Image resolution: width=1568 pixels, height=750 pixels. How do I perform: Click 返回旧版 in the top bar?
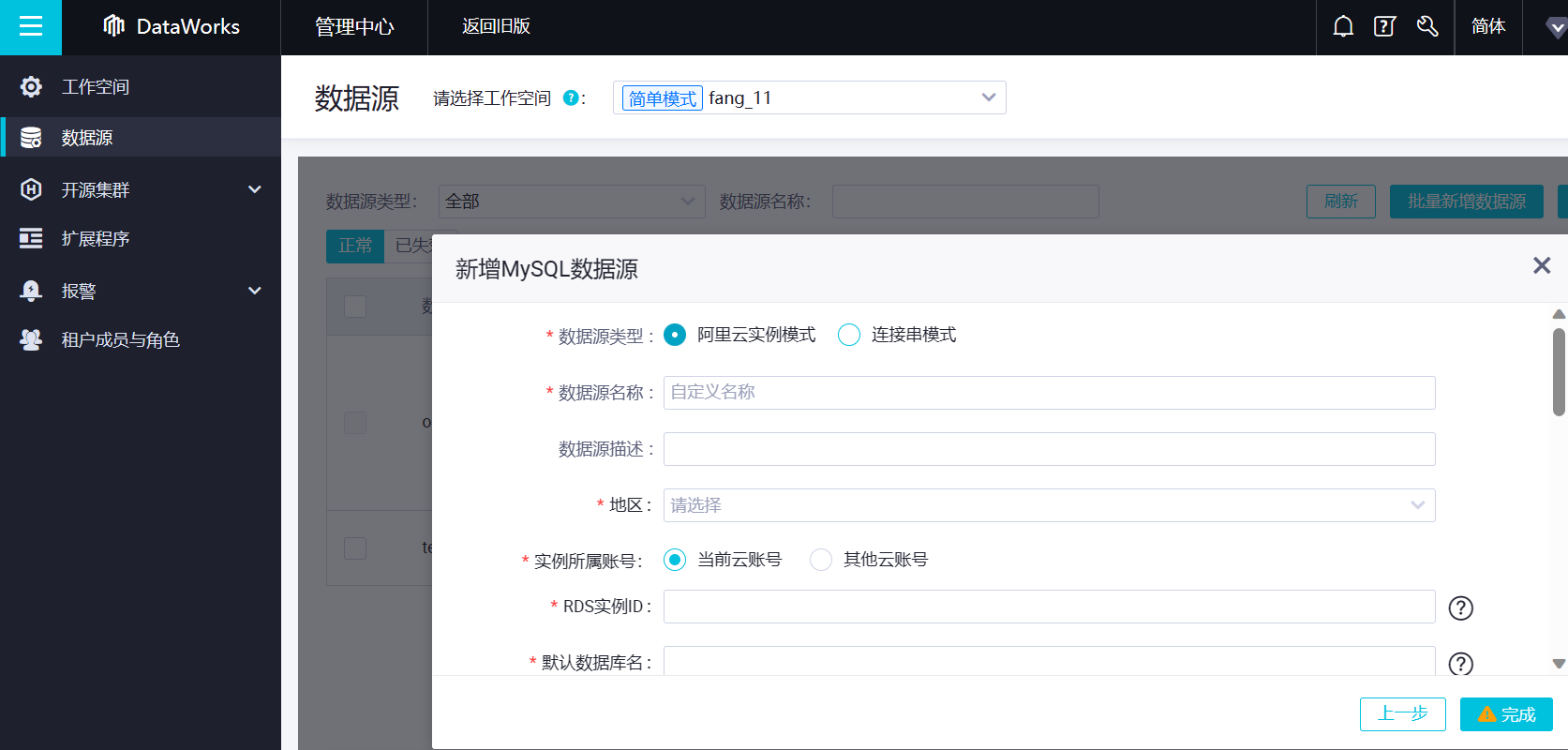coord(496,26)
